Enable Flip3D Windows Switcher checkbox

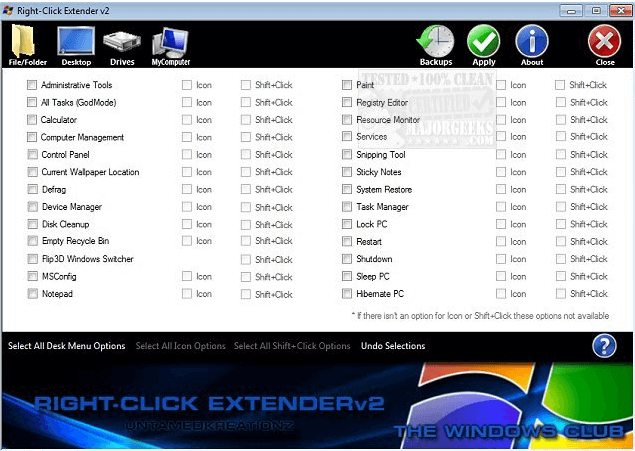point(32,259)
